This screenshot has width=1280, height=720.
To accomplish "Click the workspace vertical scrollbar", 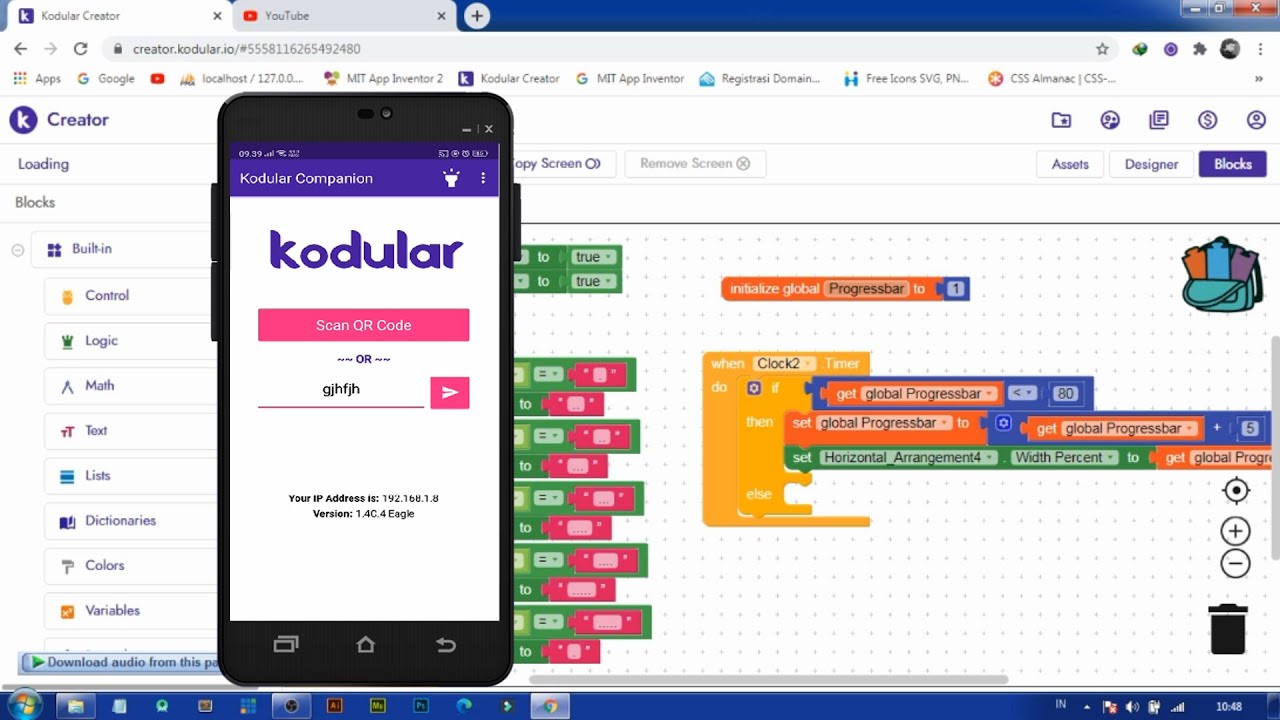I will 1275,448.
